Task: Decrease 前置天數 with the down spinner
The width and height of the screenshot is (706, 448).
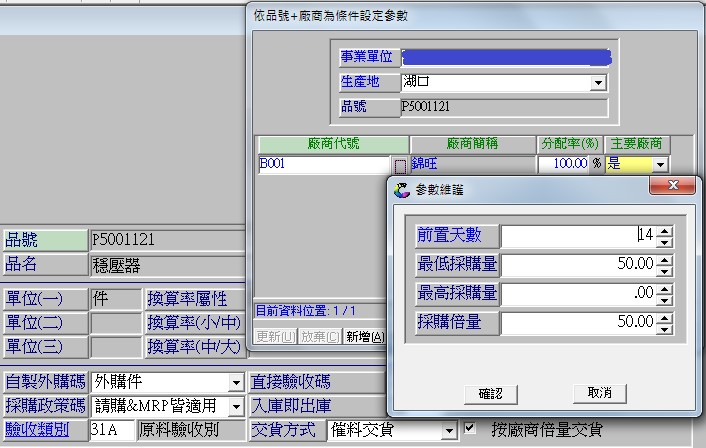Action: [x=665, y=242]
